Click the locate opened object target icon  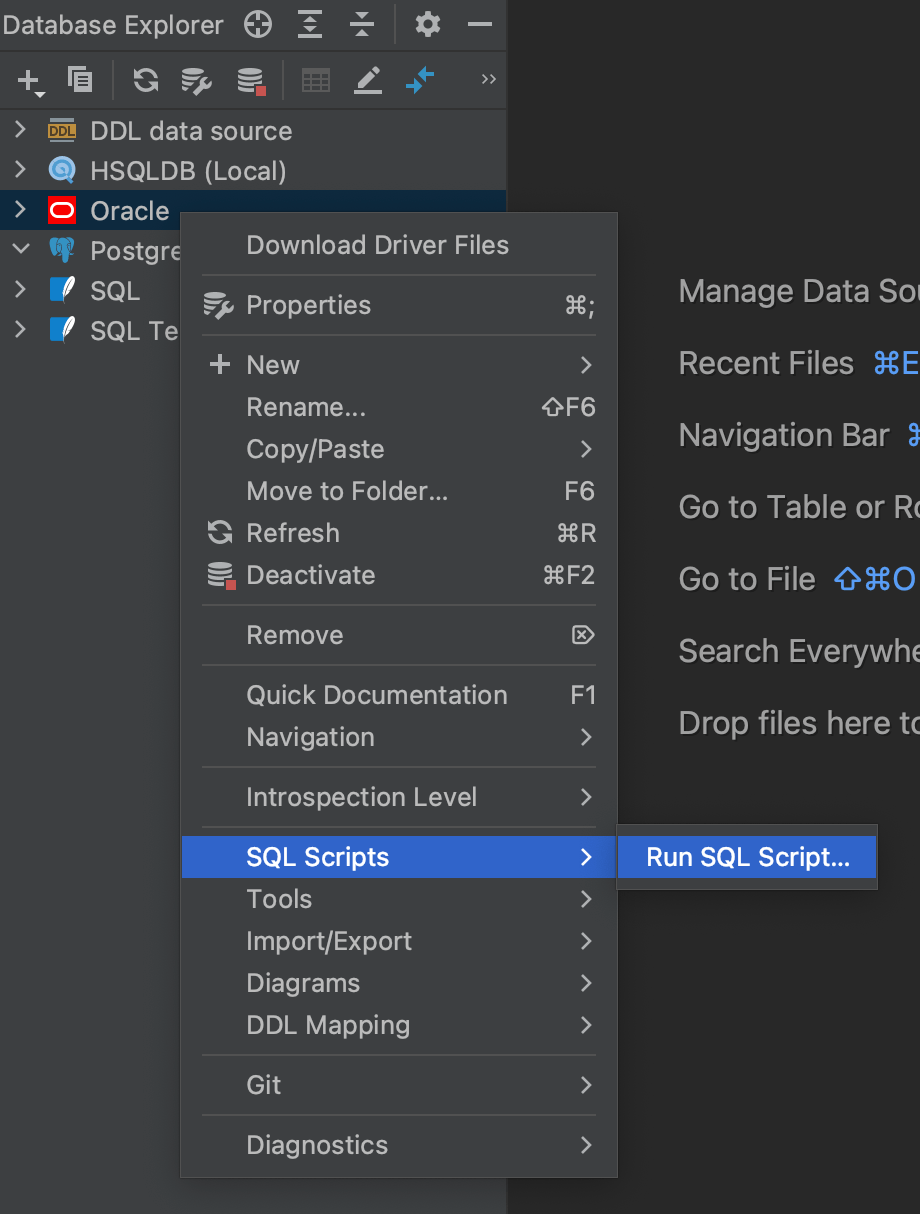tap(257, 25)
